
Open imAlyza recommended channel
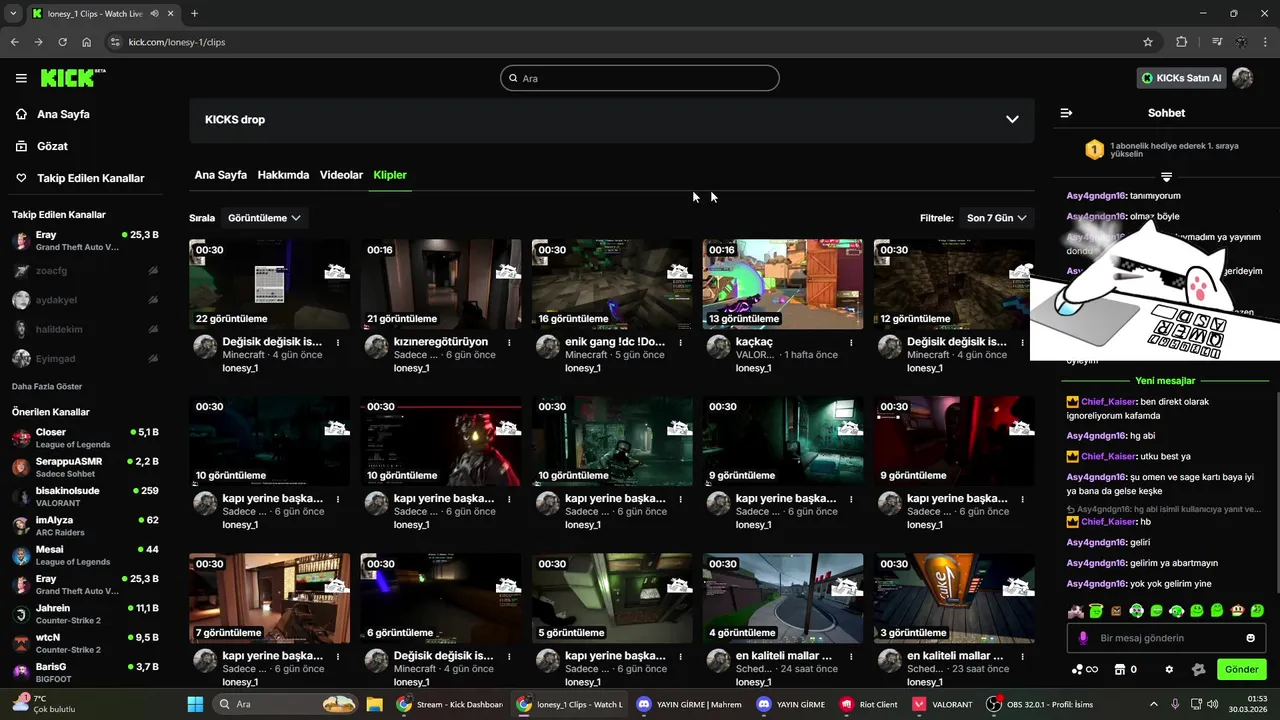point(85,525)
